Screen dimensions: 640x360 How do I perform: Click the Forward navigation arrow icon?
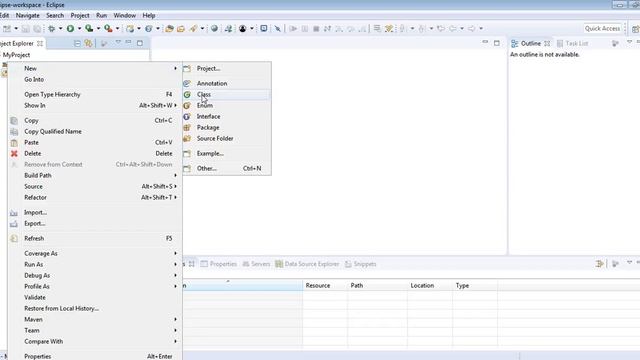tap(471, 29)
